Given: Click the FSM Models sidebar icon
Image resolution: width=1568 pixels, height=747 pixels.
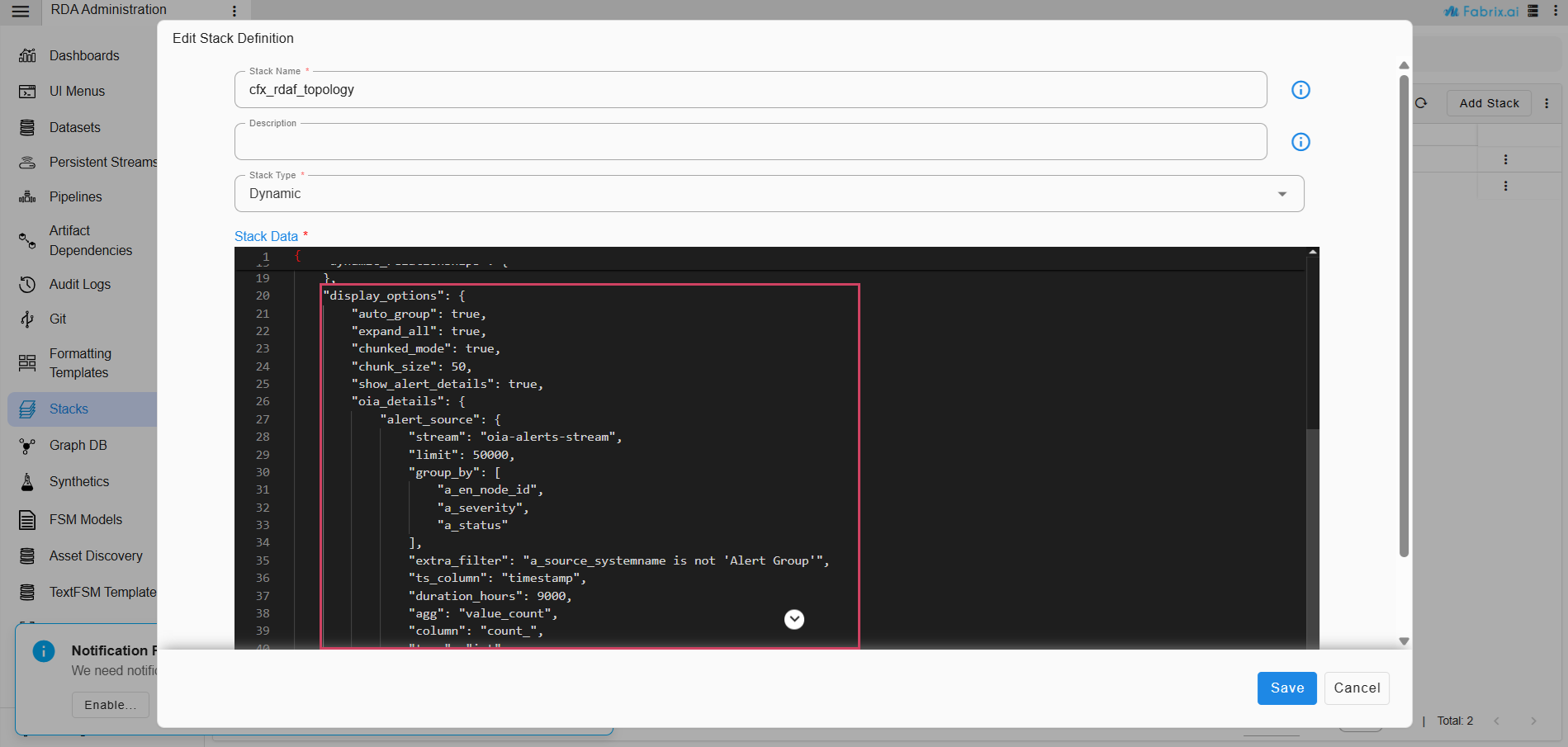Looking at the screenshot, I should click(27, 520).
